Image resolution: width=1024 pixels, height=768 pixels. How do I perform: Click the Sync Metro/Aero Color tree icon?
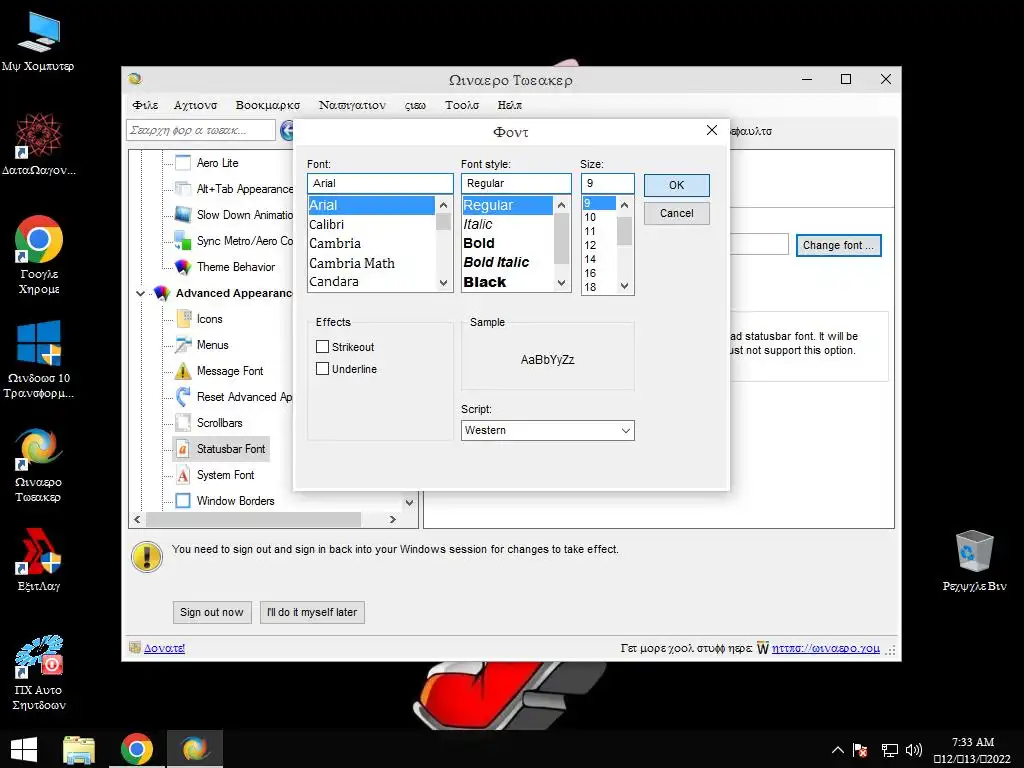tap(183, 241)
